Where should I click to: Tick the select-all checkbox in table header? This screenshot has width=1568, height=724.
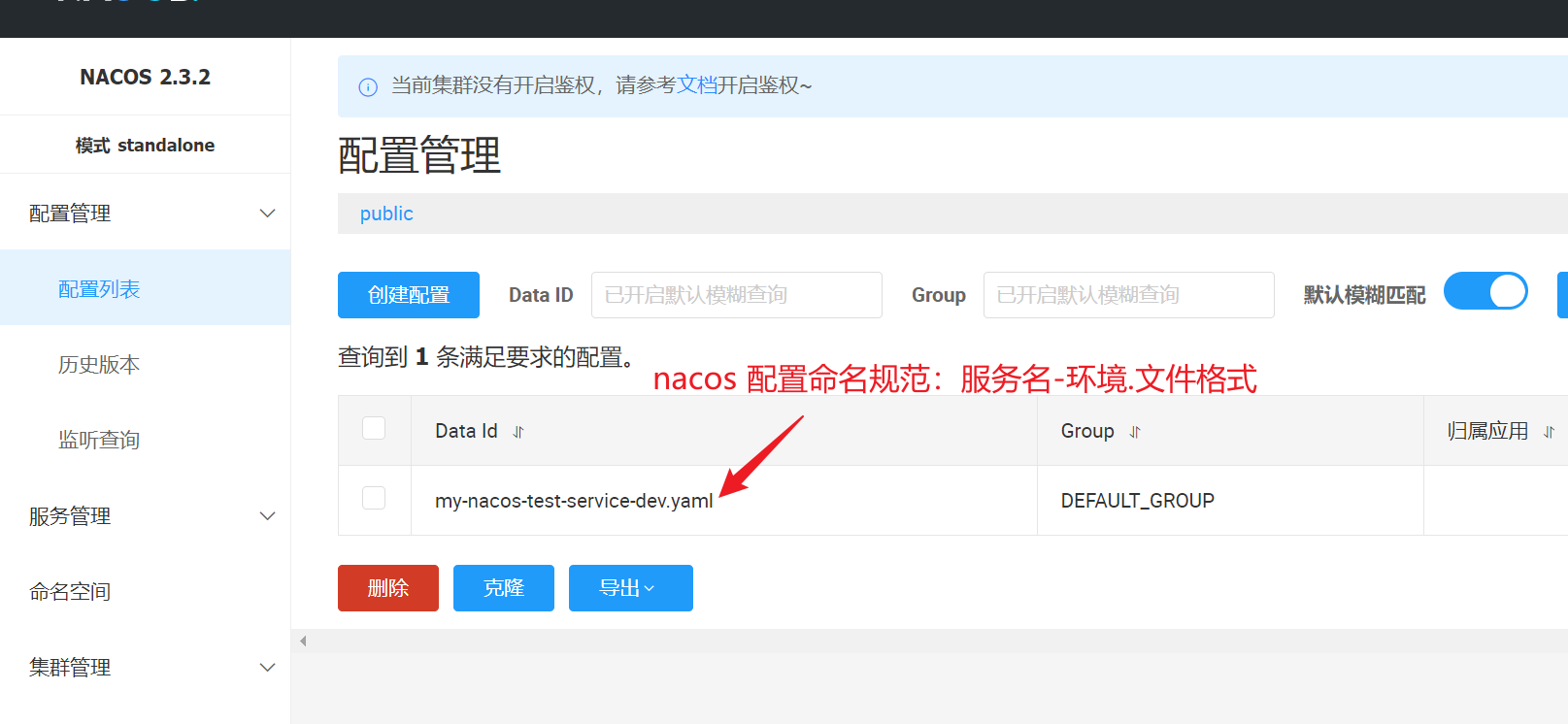(x=374, y=428)
